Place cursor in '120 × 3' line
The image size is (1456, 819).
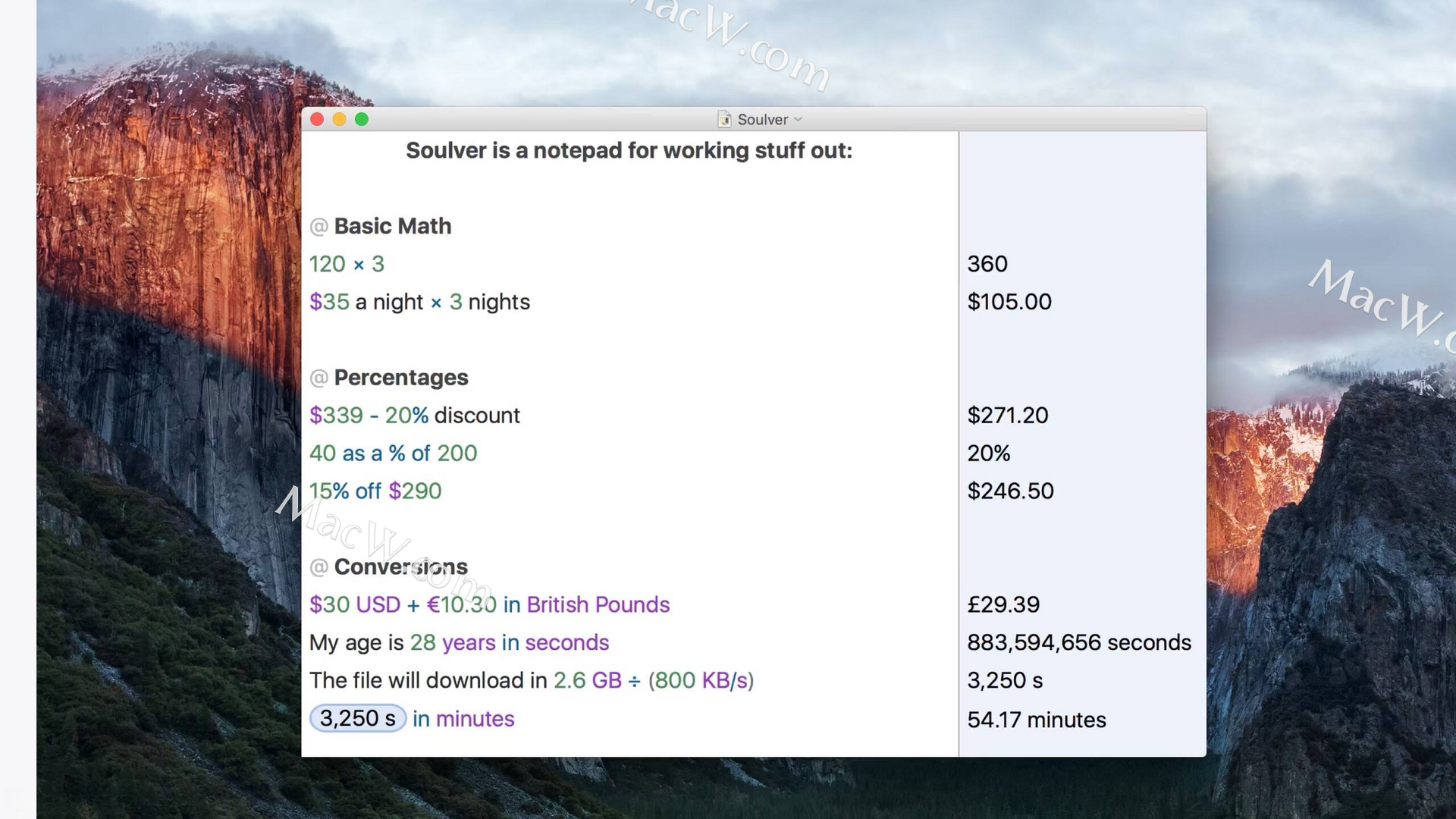[347, 264]
